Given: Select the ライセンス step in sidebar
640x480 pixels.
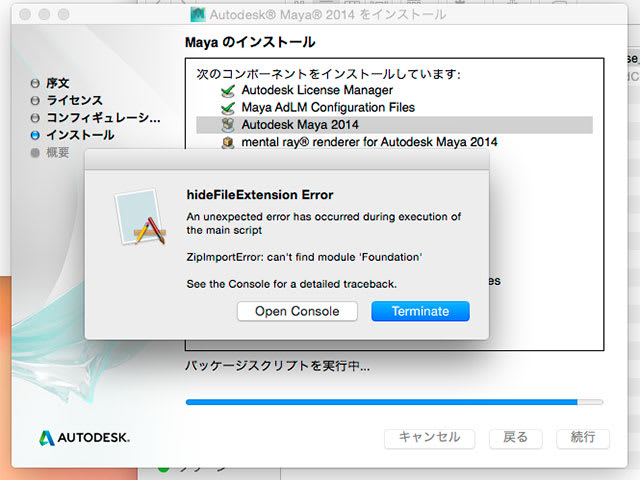Looking at the screenshot, I should (74, 100).
